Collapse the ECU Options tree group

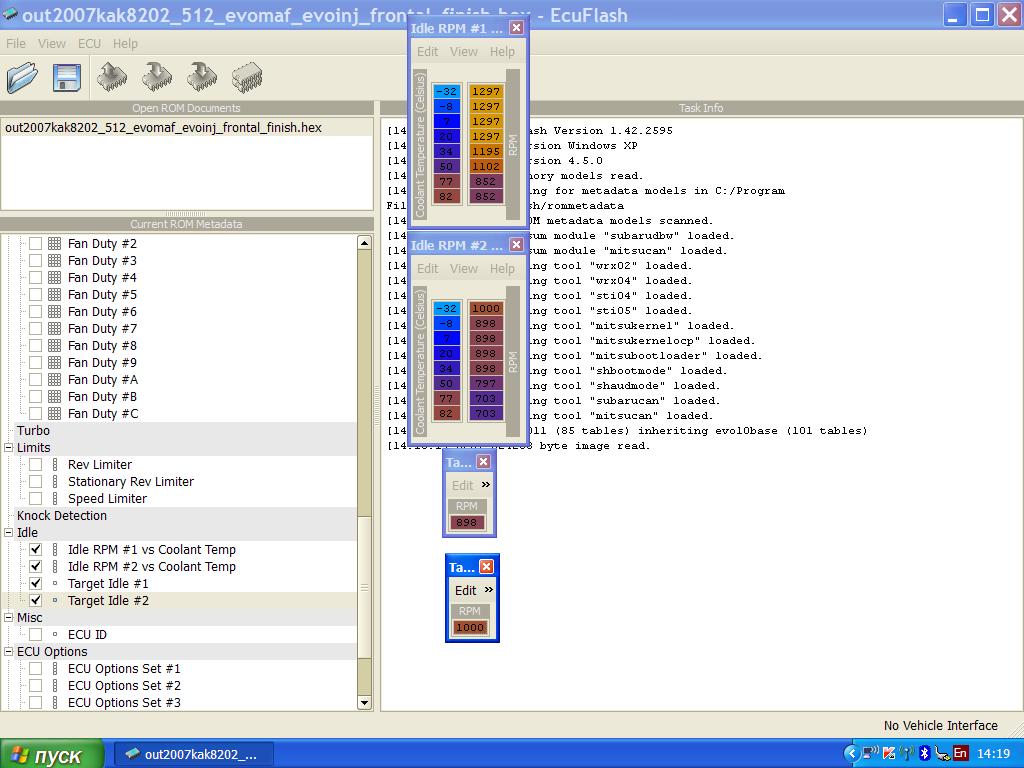click(8, 652)
